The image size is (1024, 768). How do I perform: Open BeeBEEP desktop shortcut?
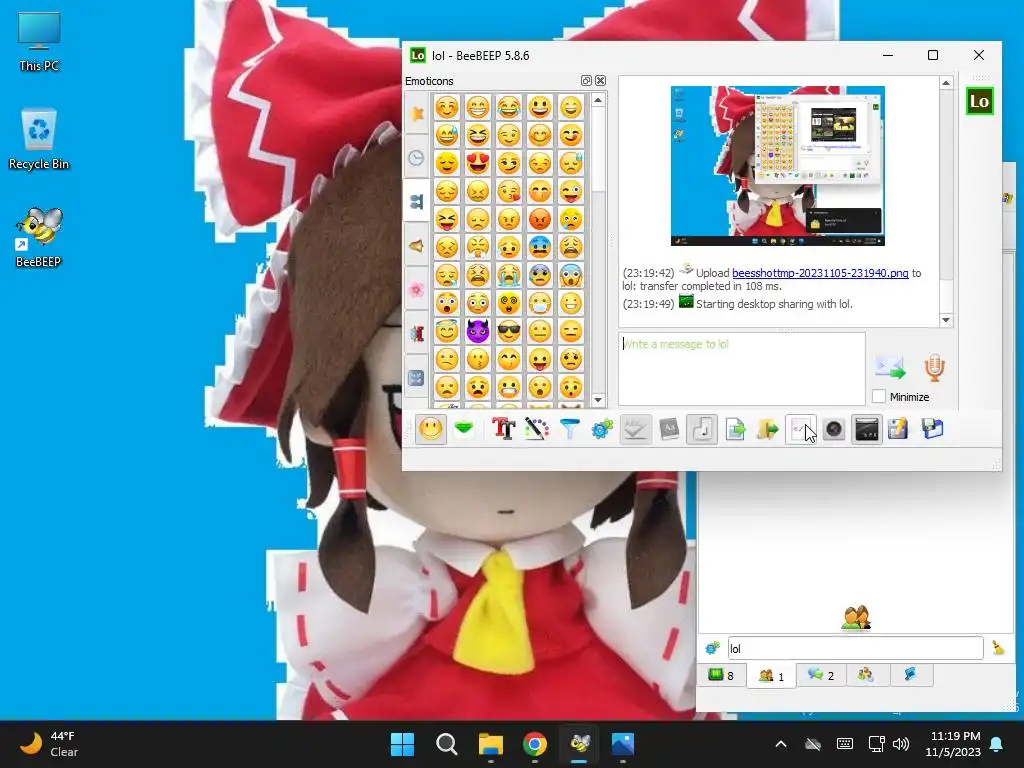[x=39, y=238]
